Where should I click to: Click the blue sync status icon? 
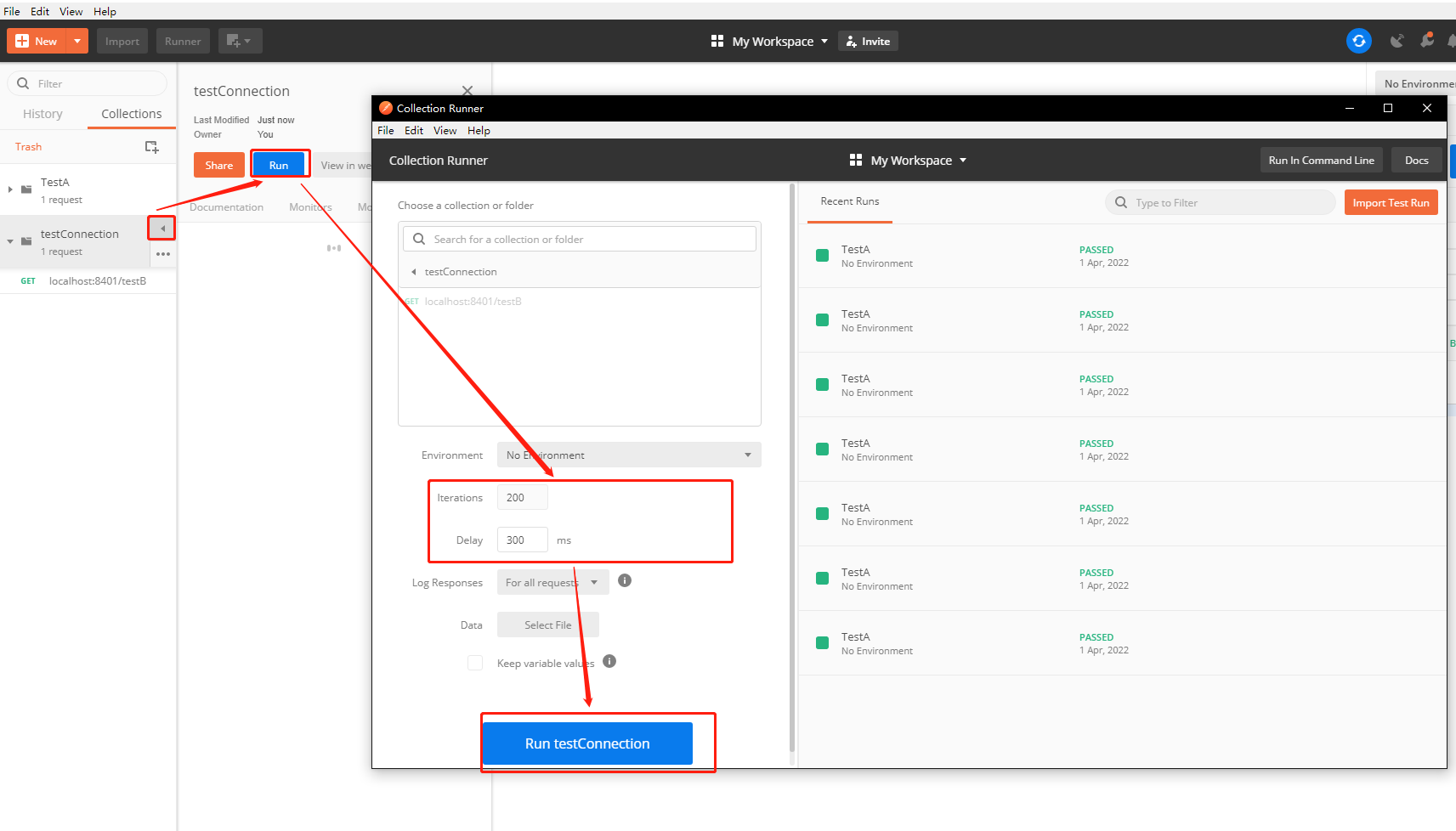[x=1359, y=41]
